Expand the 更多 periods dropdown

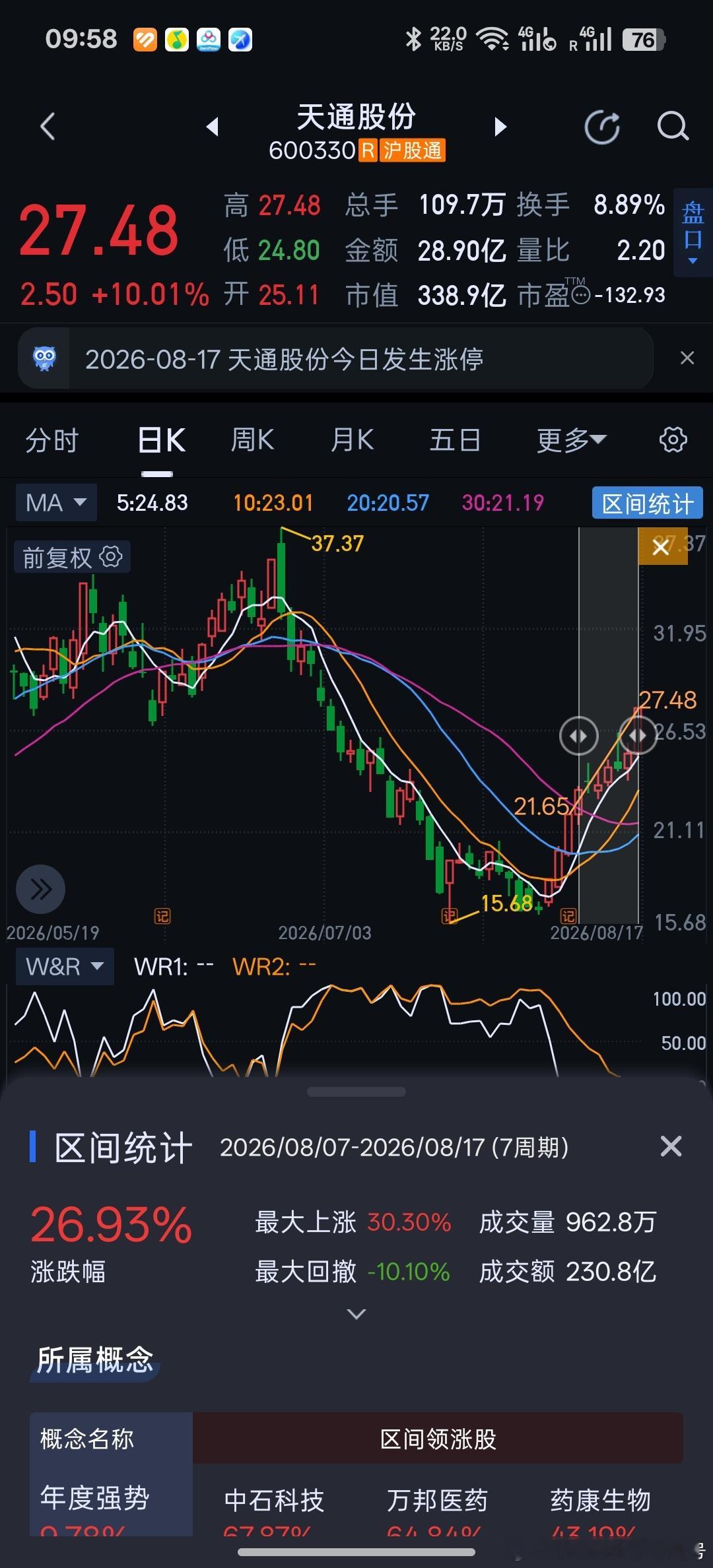(571, 440)
